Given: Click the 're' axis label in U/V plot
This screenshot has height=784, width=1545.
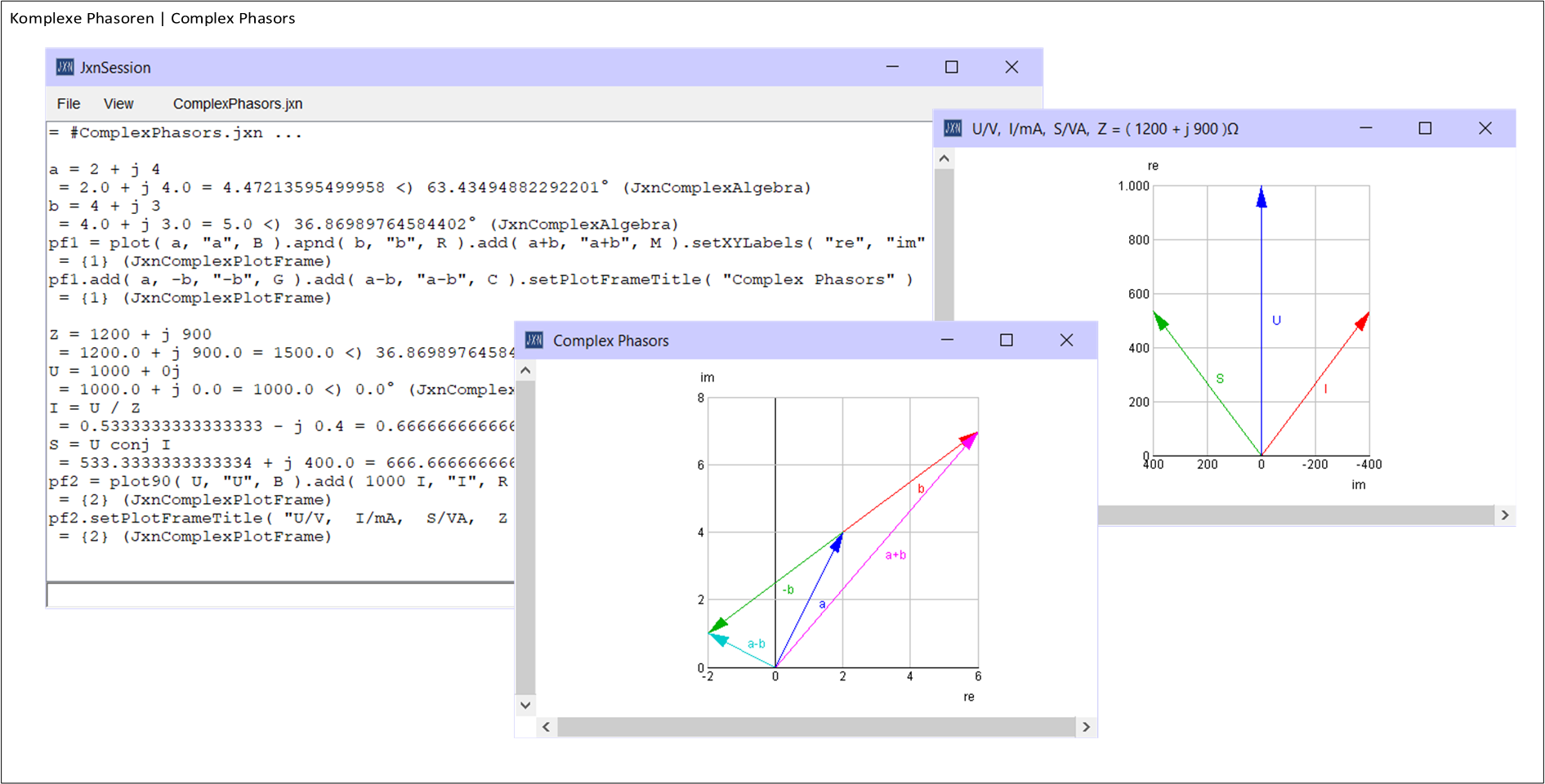Looking at the screenshot, I should 1153,166.
